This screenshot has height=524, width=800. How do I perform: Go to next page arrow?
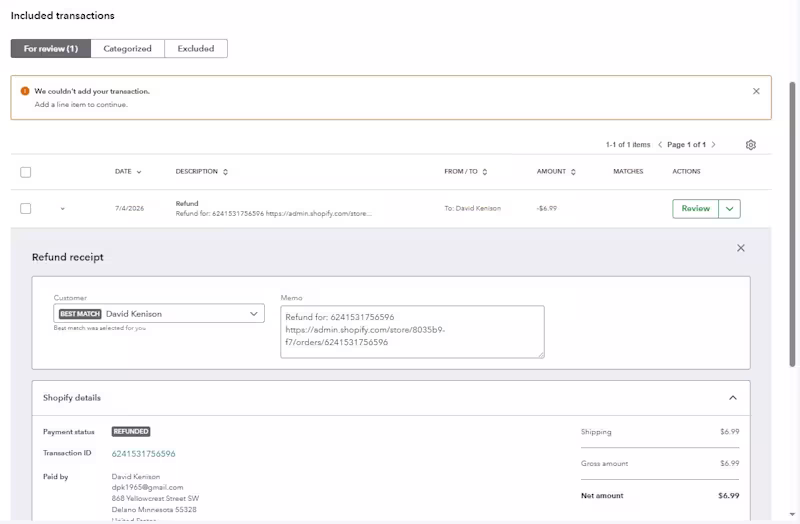[x=713, y=145]
